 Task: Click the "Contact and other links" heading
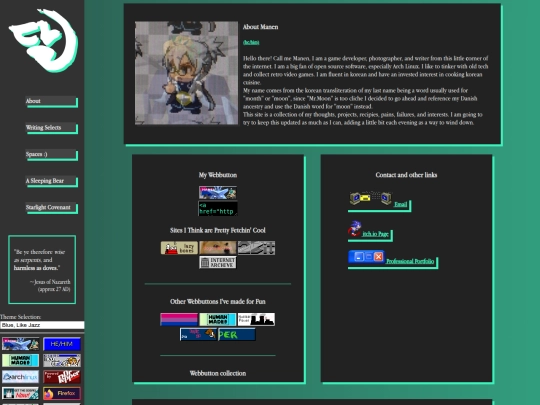[406, 175]
